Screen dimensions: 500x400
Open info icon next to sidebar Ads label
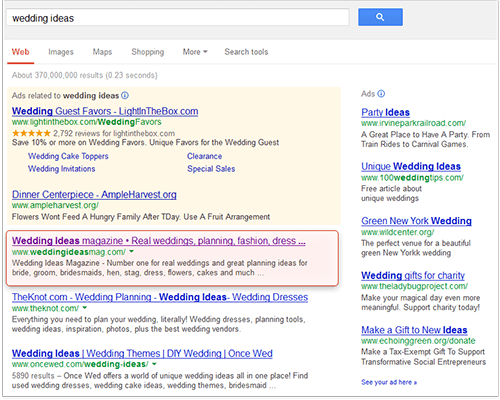[x=381, y=94]
